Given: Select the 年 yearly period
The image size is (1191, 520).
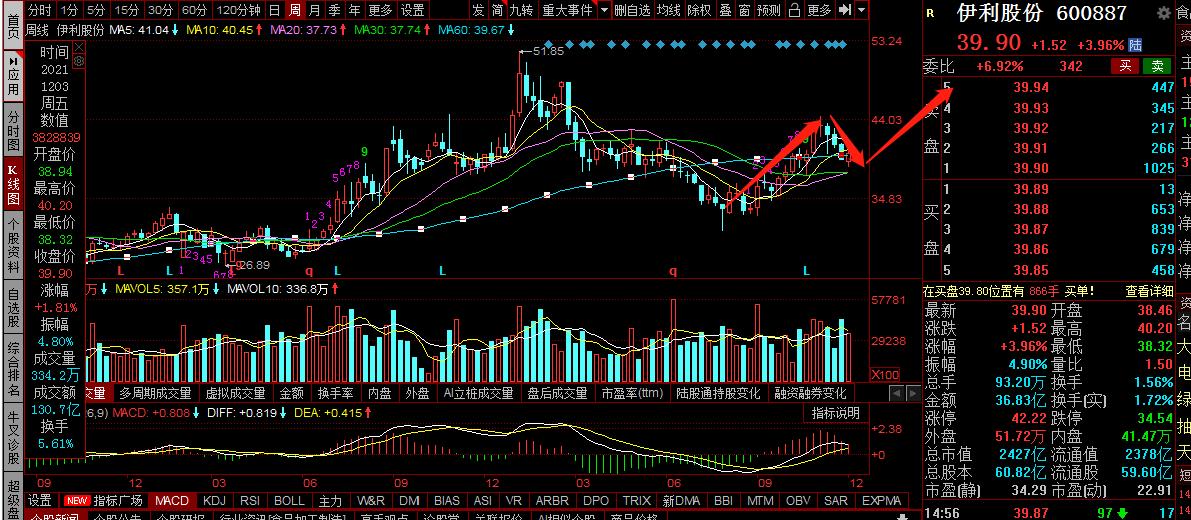Looking at the screenshot, I should coord(355,10).
